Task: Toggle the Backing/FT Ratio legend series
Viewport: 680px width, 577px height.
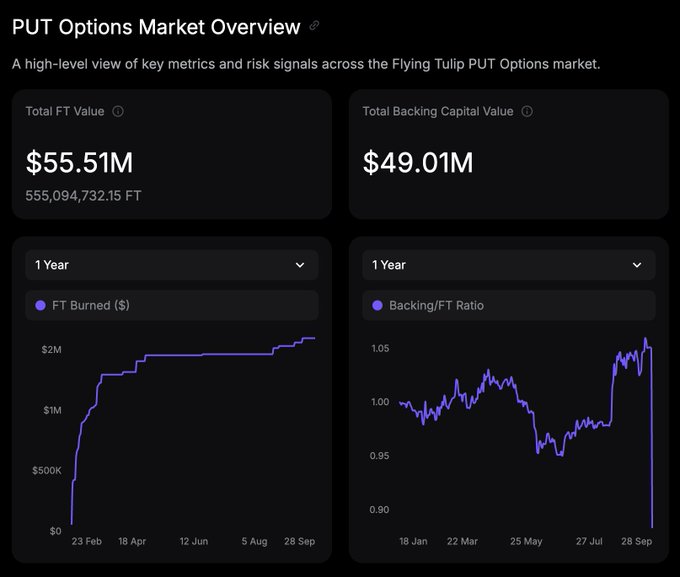Action: coord(509,305)
